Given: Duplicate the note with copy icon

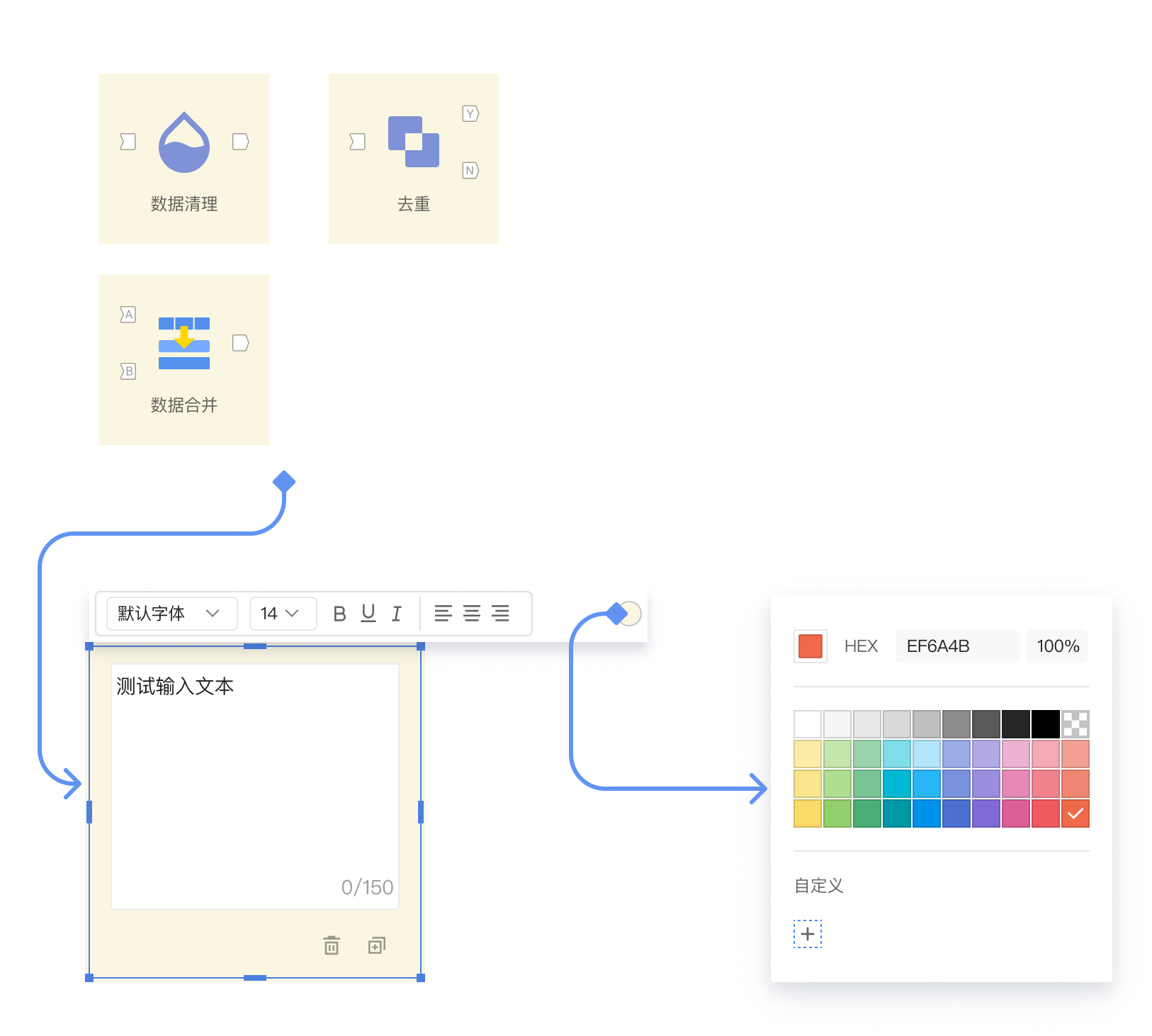Looking at the screenshot, I should click(x=377, y=945).
